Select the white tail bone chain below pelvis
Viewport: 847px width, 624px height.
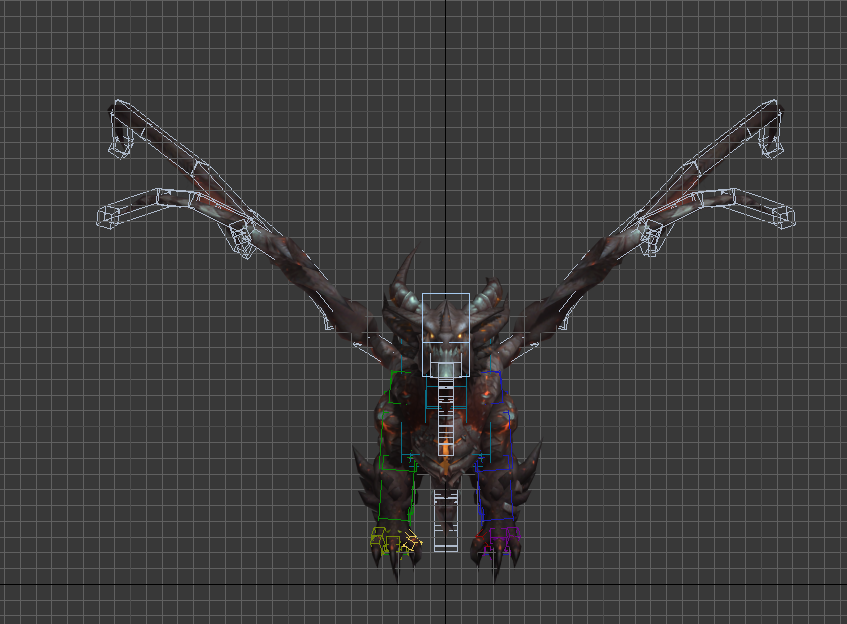[x=446, y=521]
